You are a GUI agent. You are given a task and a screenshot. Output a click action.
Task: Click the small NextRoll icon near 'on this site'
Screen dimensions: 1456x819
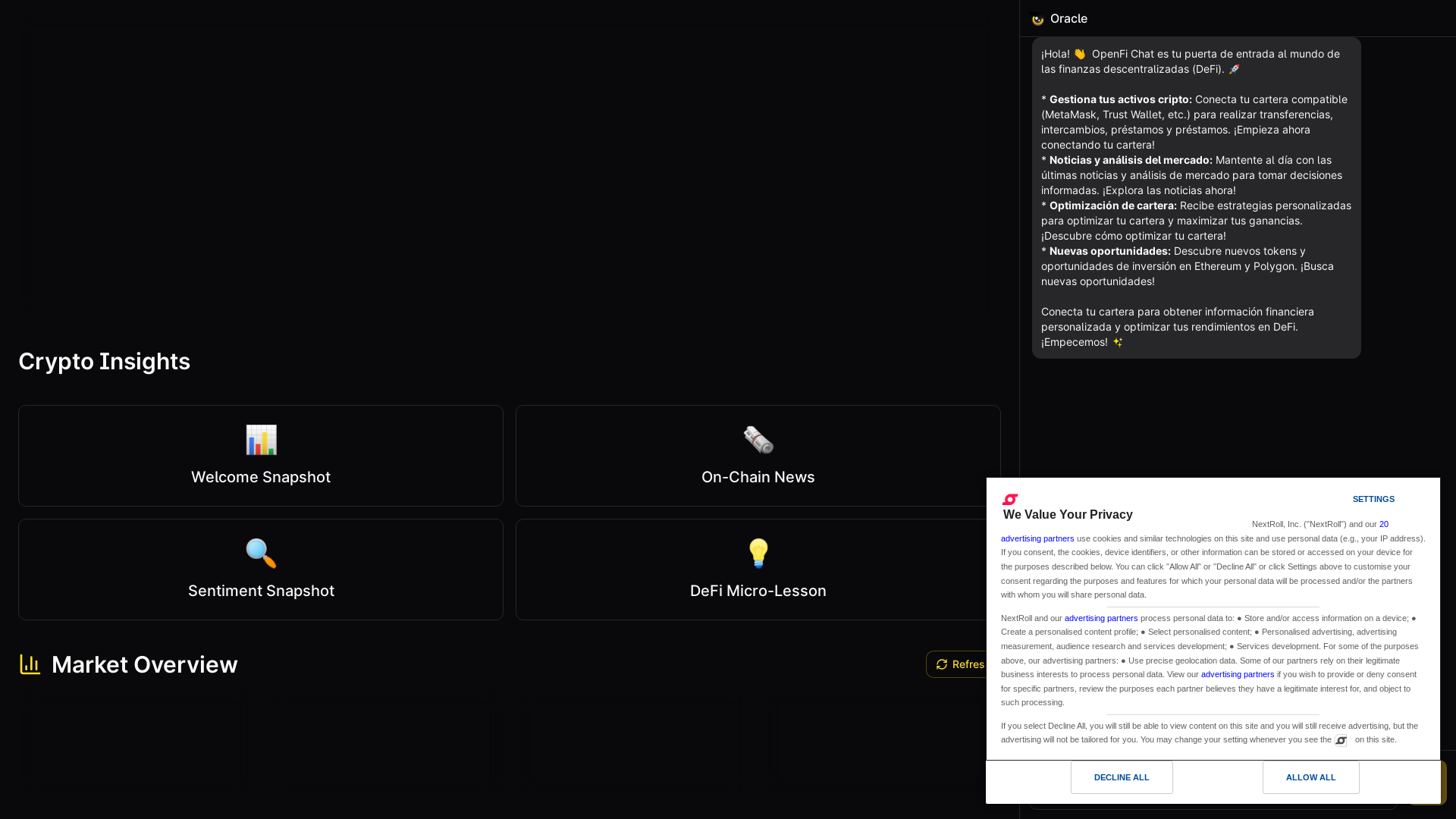point(1341,740)
